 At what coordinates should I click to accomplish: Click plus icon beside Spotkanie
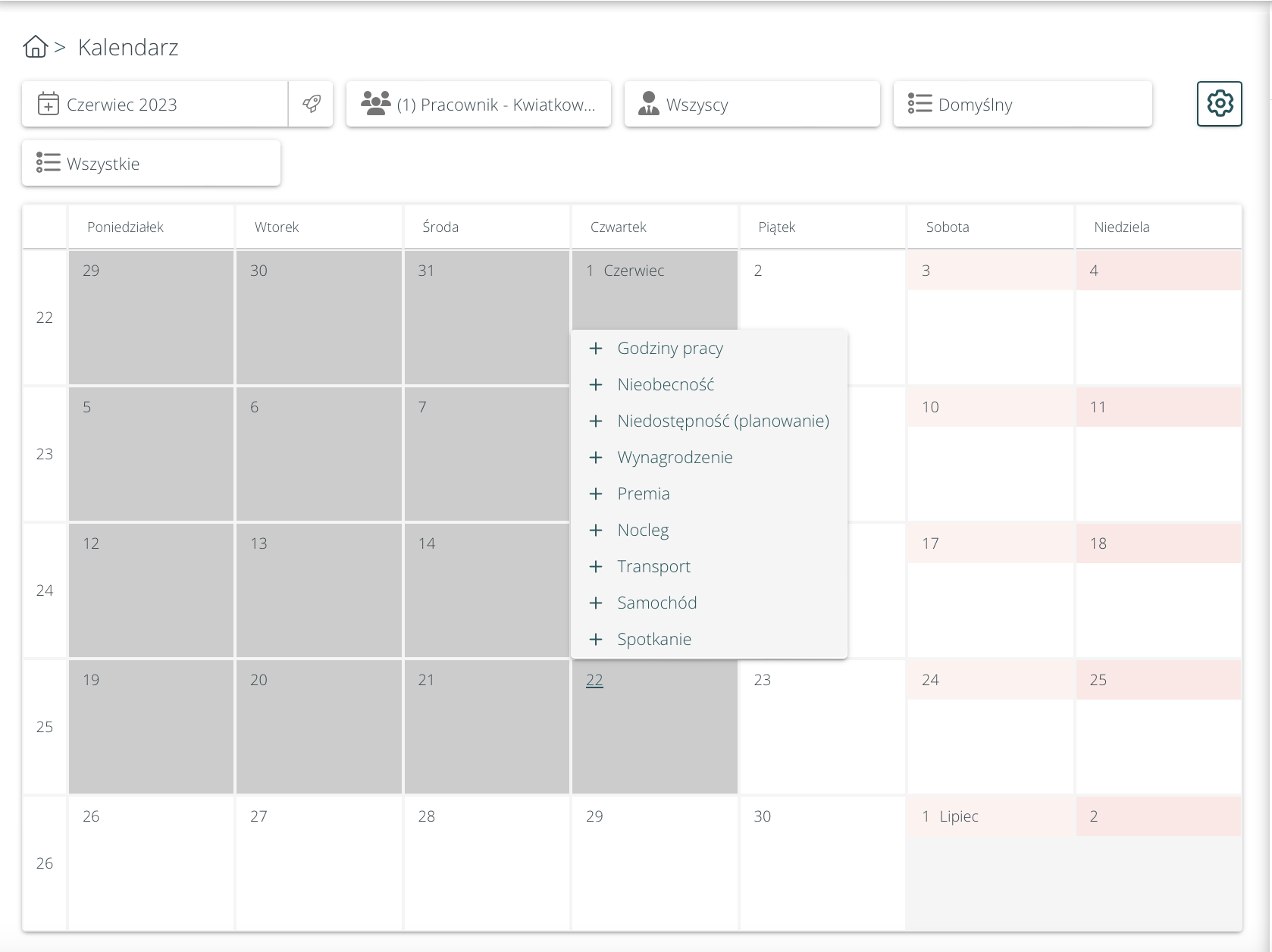pyautogui.click(x=596, y=640)
